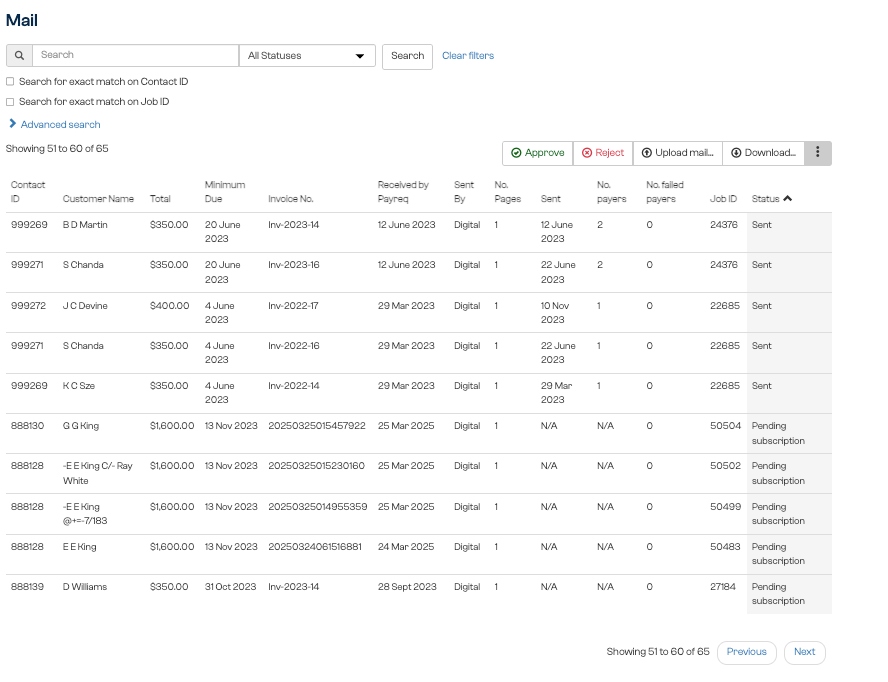Select customer name G G King

[80, 426]
